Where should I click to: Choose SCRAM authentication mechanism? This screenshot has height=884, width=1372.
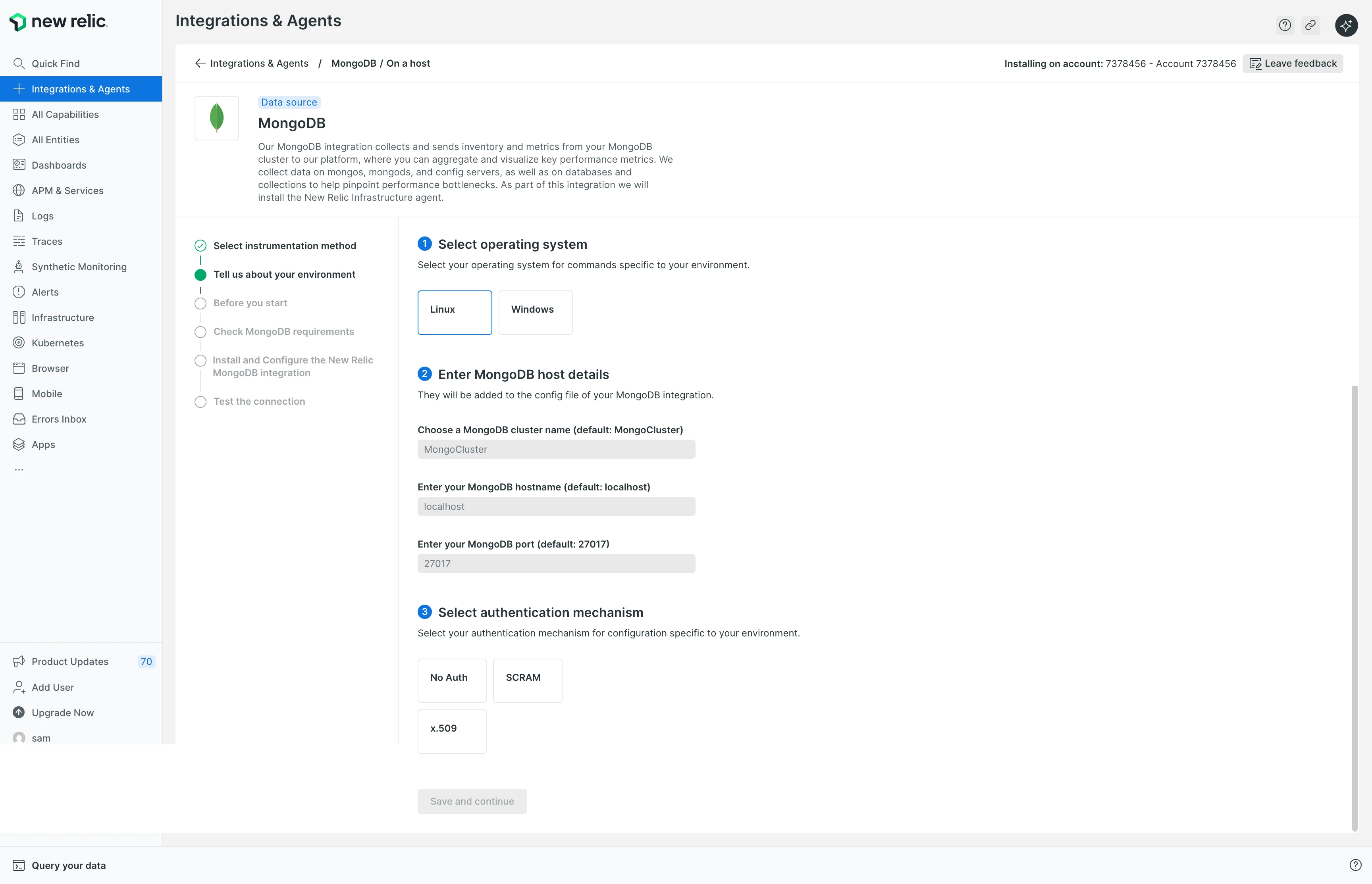(x=528, y=681)
